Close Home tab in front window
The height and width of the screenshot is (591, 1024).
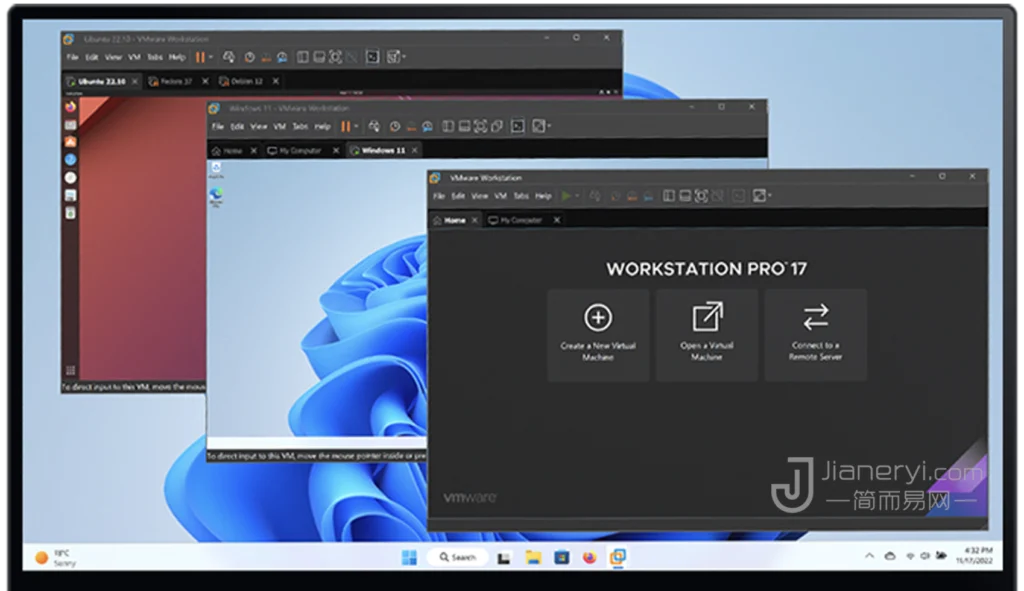click(x=475, y=220)
